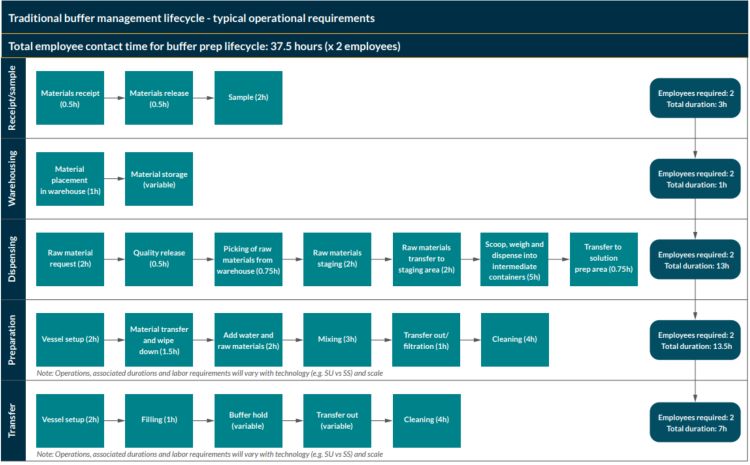Screen dimensions: 750x465
Task: Click the Buffer hold (variable) box
Action: point(248,421)
